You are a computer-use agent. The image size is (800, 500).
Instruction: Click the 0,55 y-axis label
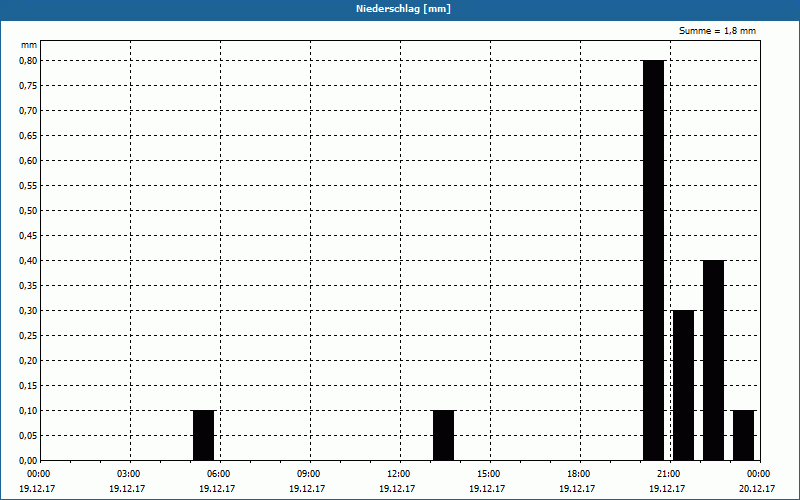pyautogui.click(x=28, y=186)
